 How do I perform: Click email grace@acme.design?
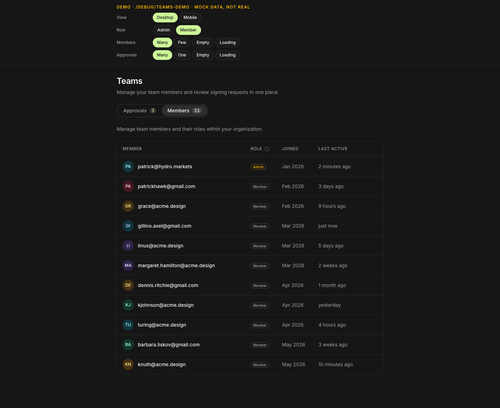[162, 206]
